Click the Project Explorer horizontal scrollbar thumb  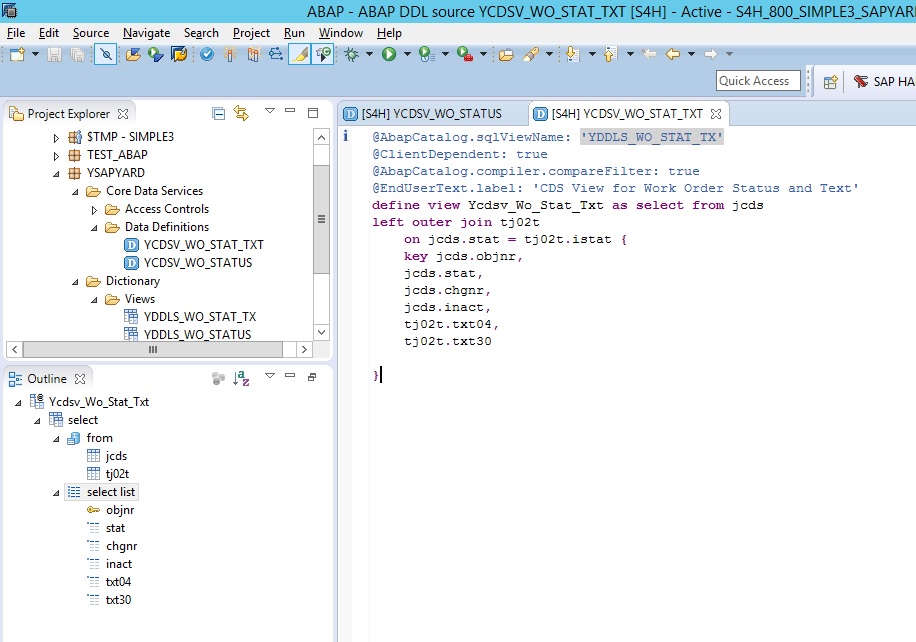click(152, 349)
